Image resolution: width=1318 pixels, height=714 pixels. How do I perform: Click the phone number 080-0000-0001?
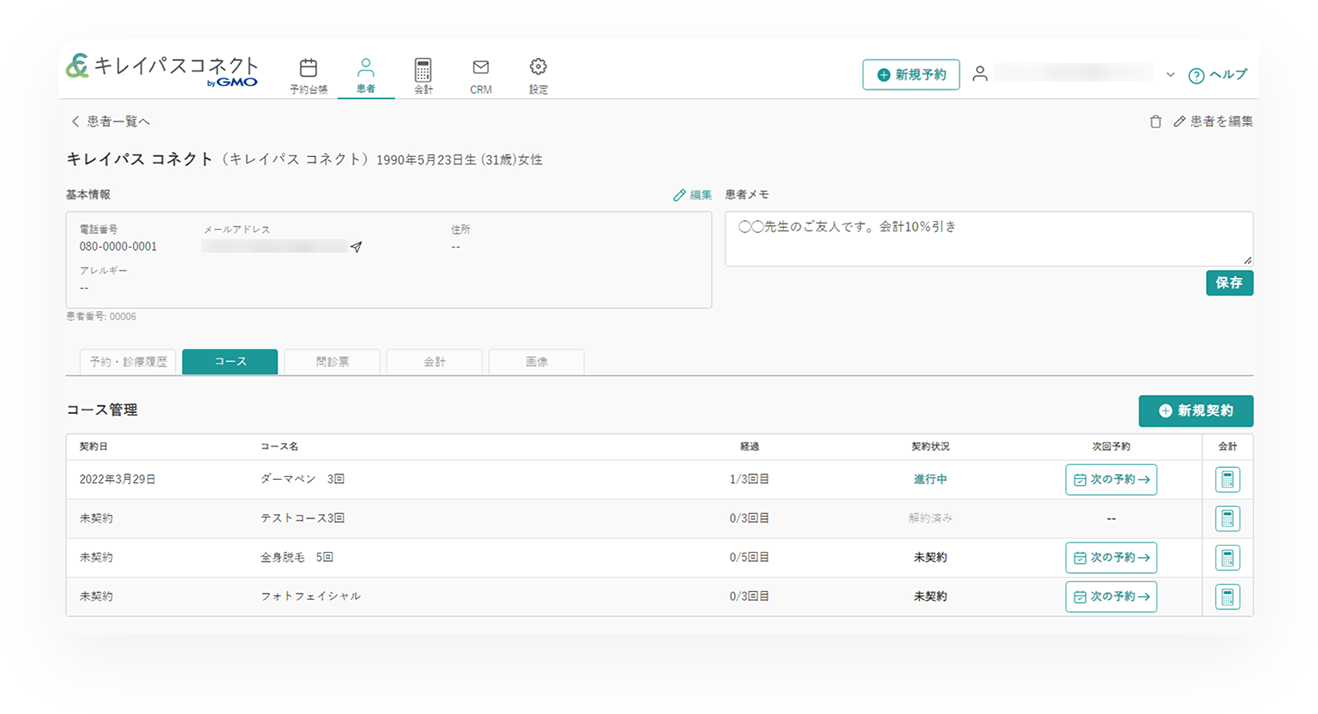(118, 247)
